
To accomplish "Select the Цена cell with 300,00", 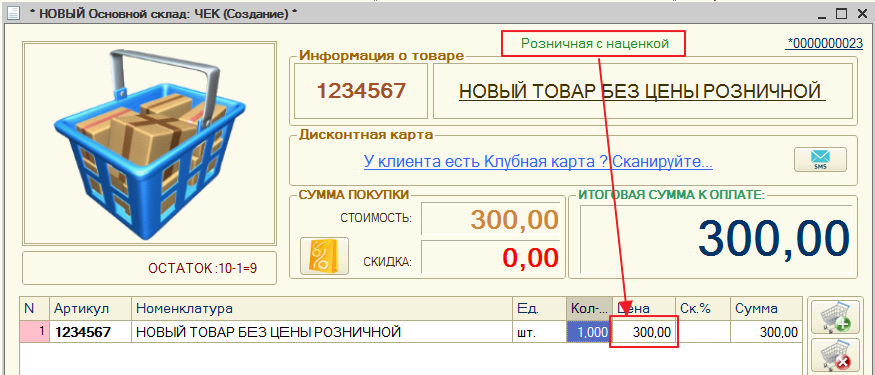I will click(643, 333).
